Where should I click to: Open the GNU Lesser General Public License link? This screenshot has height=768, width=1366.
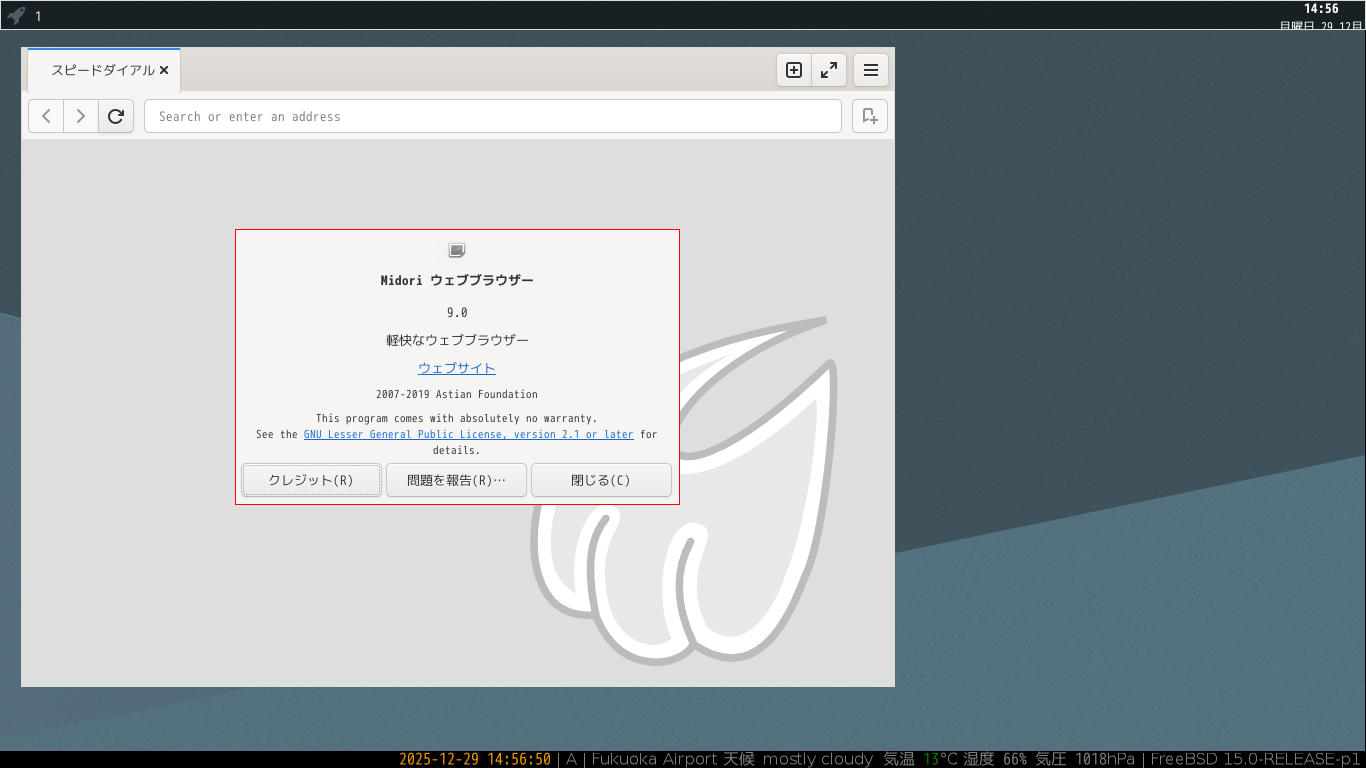pyautogui.click(x=468, y=434)
